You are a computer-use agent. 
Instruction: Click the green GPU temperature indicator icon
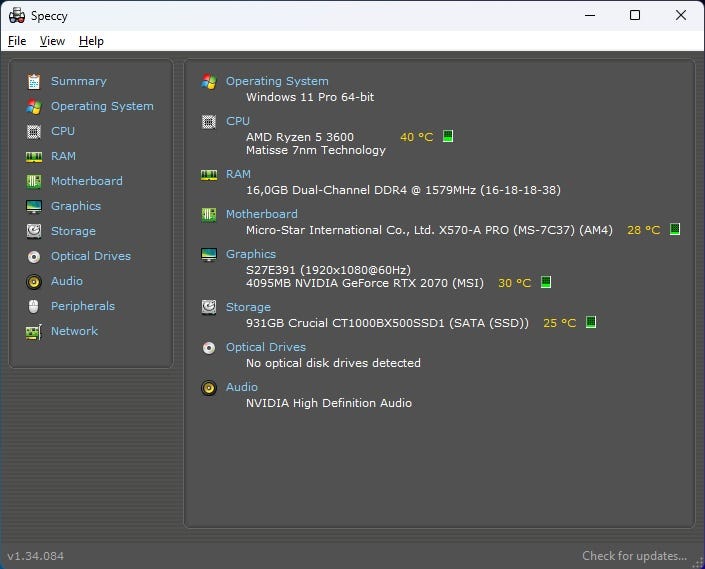(546, 282)
